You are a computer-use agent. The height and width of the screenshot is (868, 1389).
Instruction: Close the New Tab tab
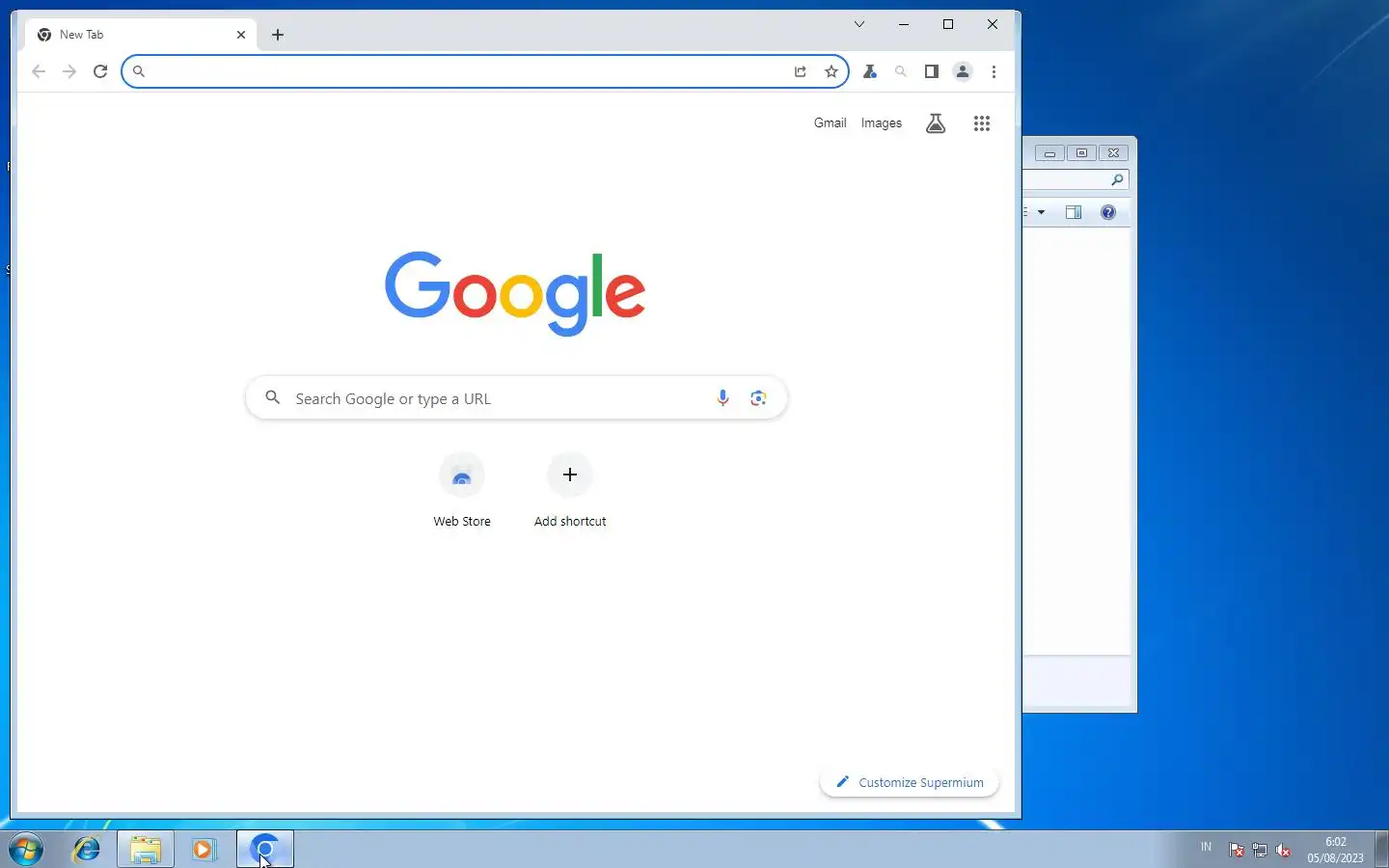pyautogui.click(x=241, y=35)
